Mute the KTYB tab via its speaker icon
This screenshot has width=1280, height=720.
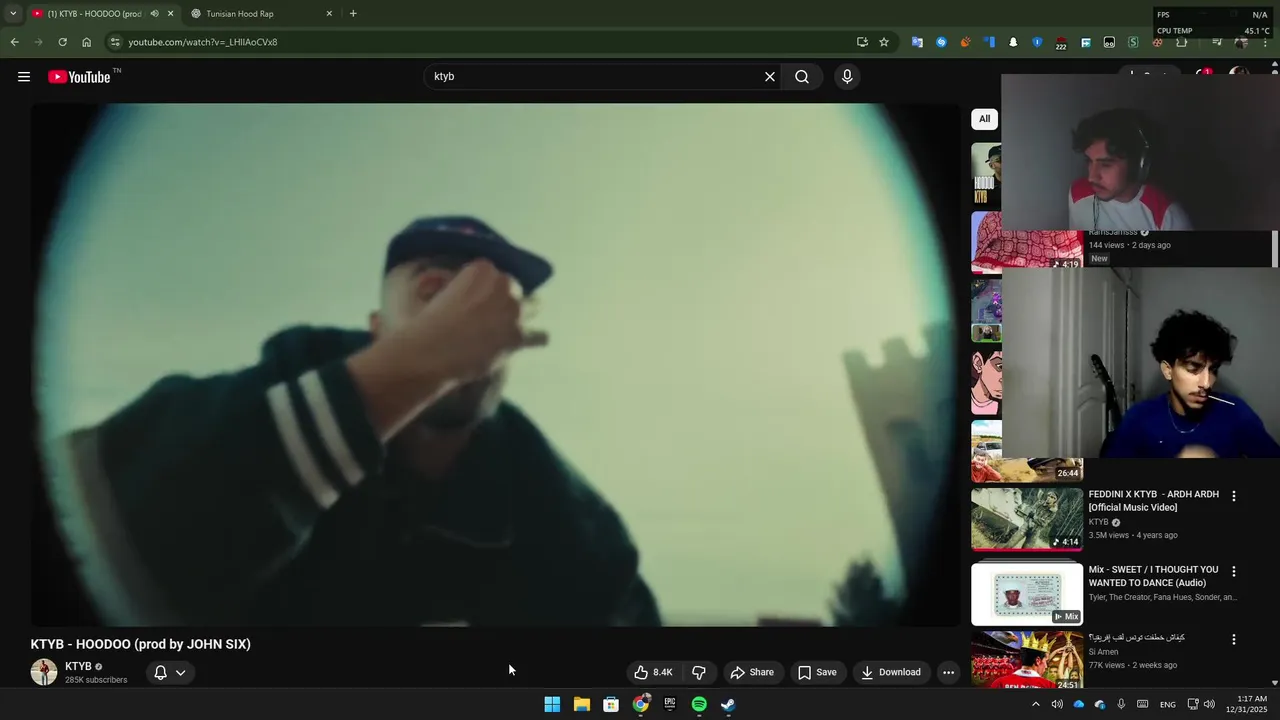click(154, 14)
